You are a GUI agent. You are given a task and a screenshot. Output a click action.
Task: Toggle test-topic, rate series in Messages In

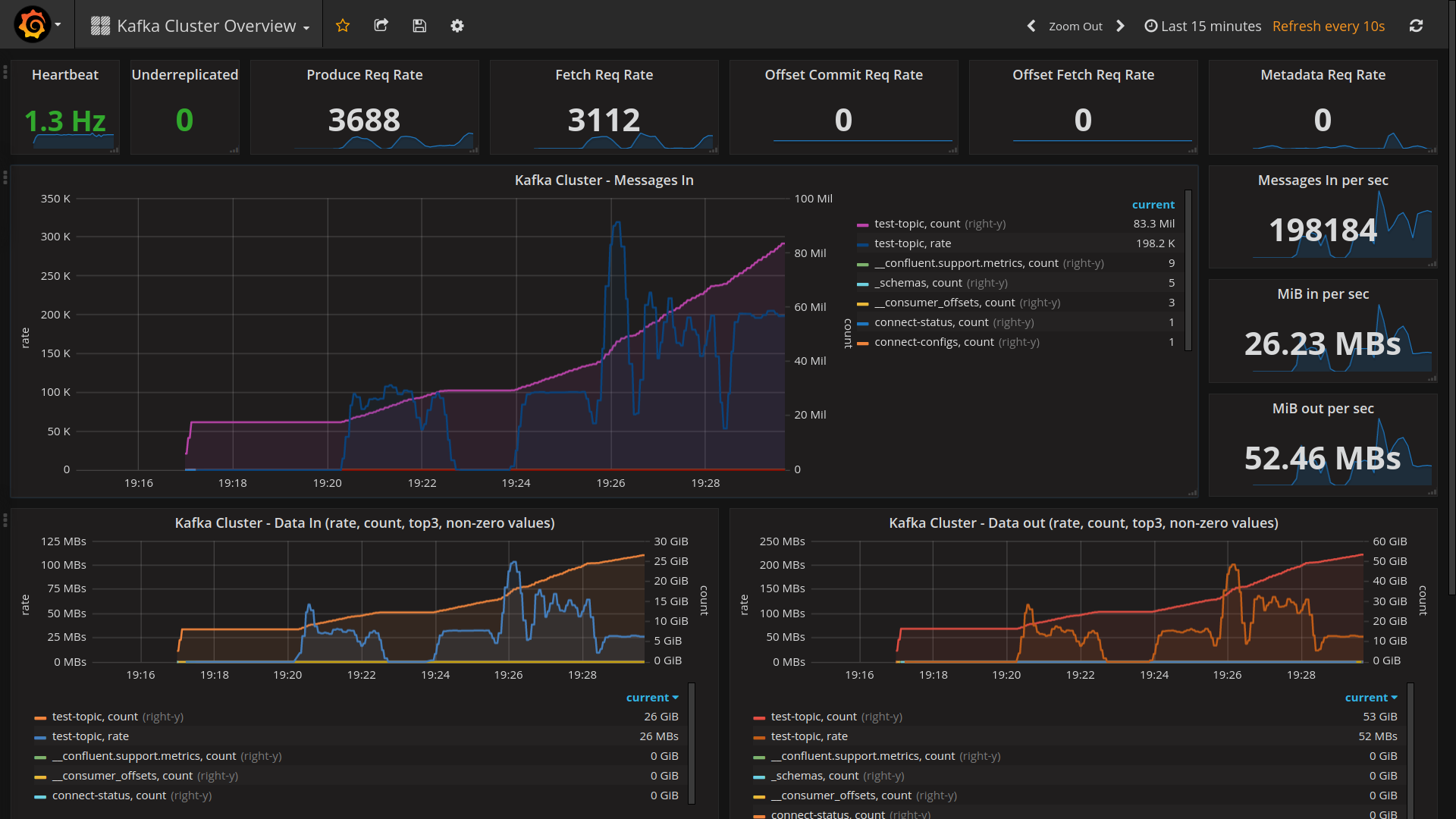coord(913,243)
